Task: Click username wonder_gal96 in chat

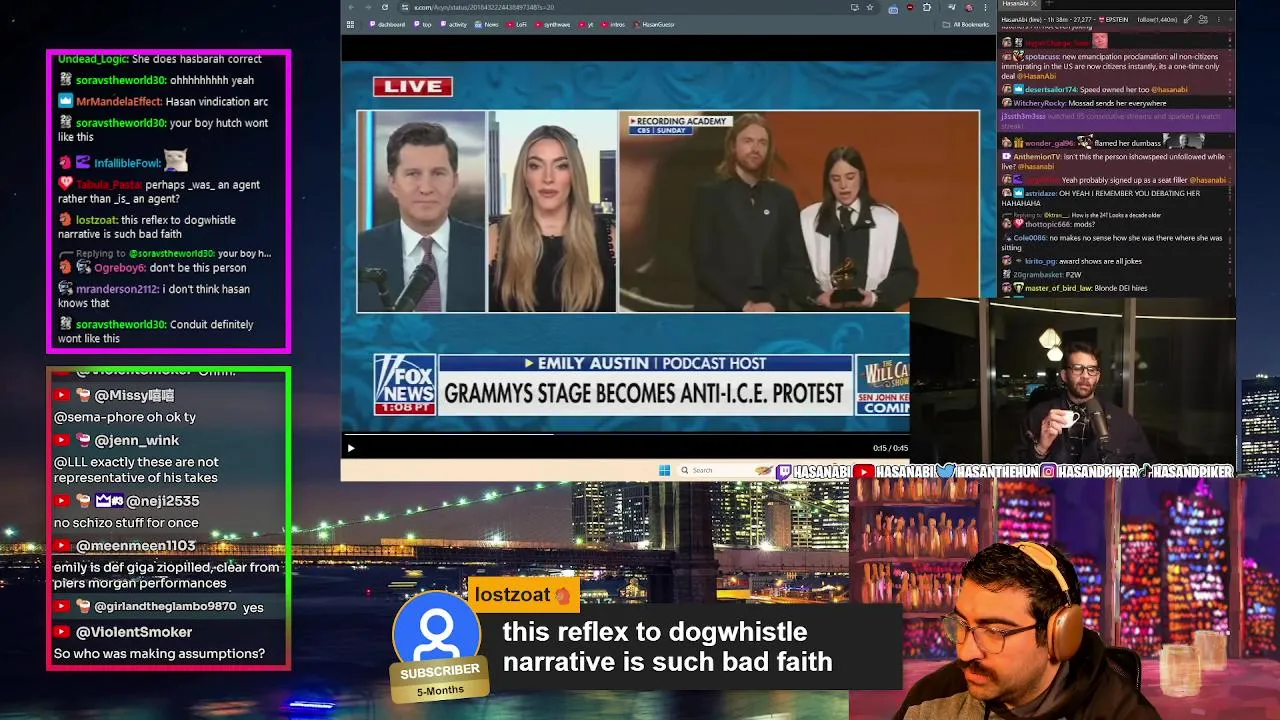Action: click(1051, 143)
